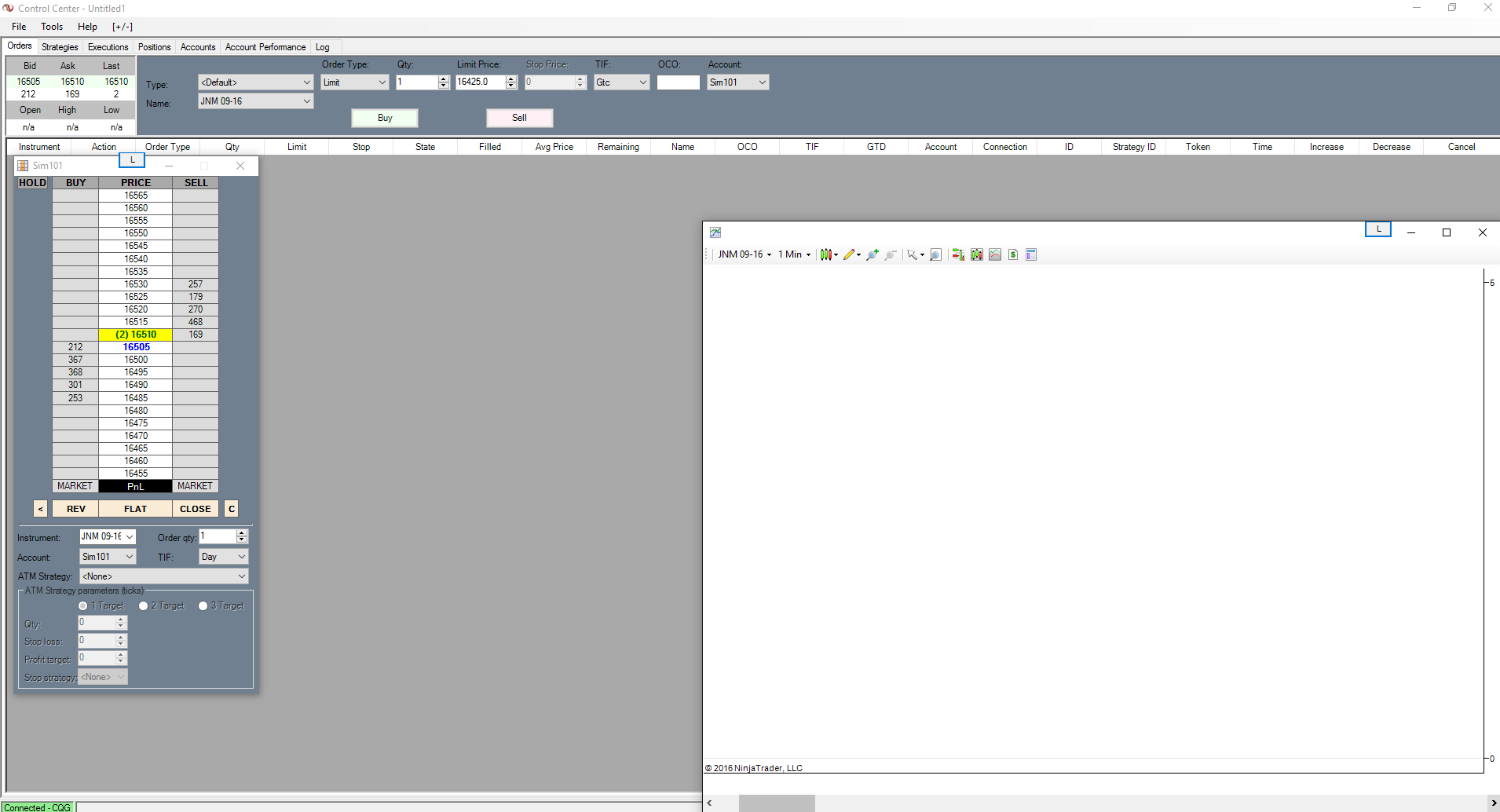Viewport: 1500px width, 812px height.
Task: Click the zoom out magnifier icon
Action: (891, 254)
